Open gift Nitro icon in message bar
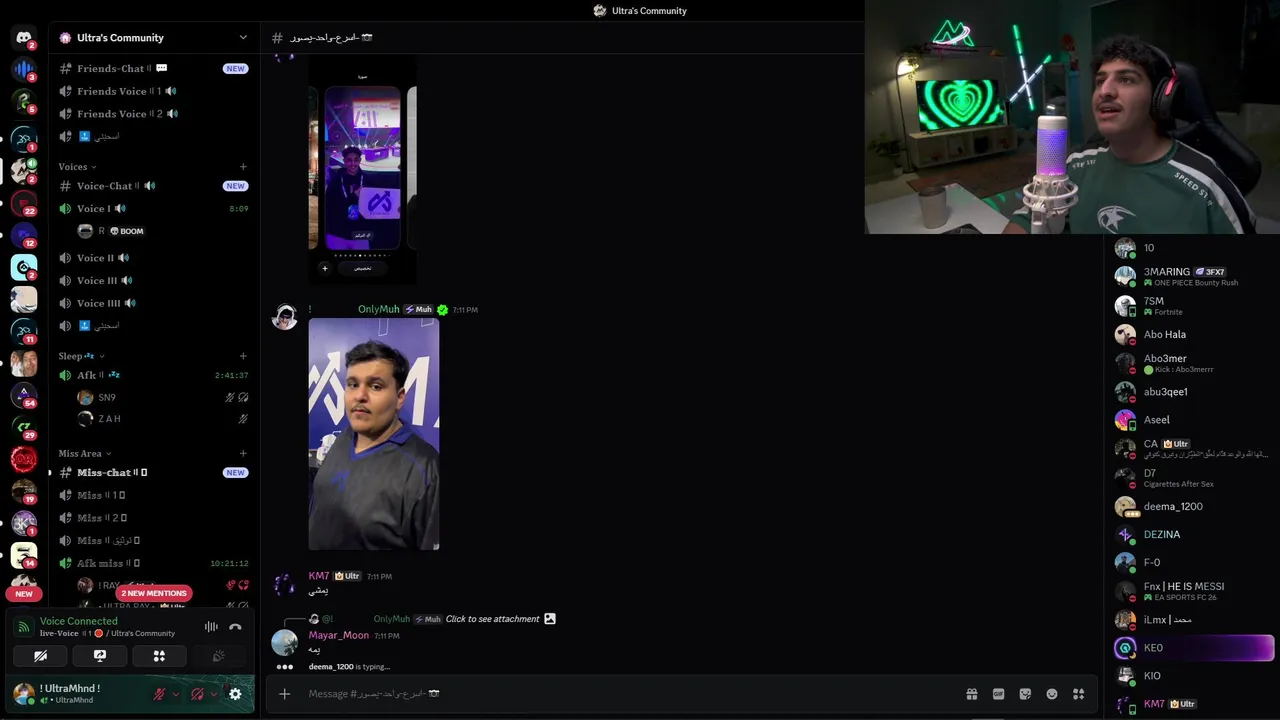The image size is (1280, 720). [x=971, y=694]
